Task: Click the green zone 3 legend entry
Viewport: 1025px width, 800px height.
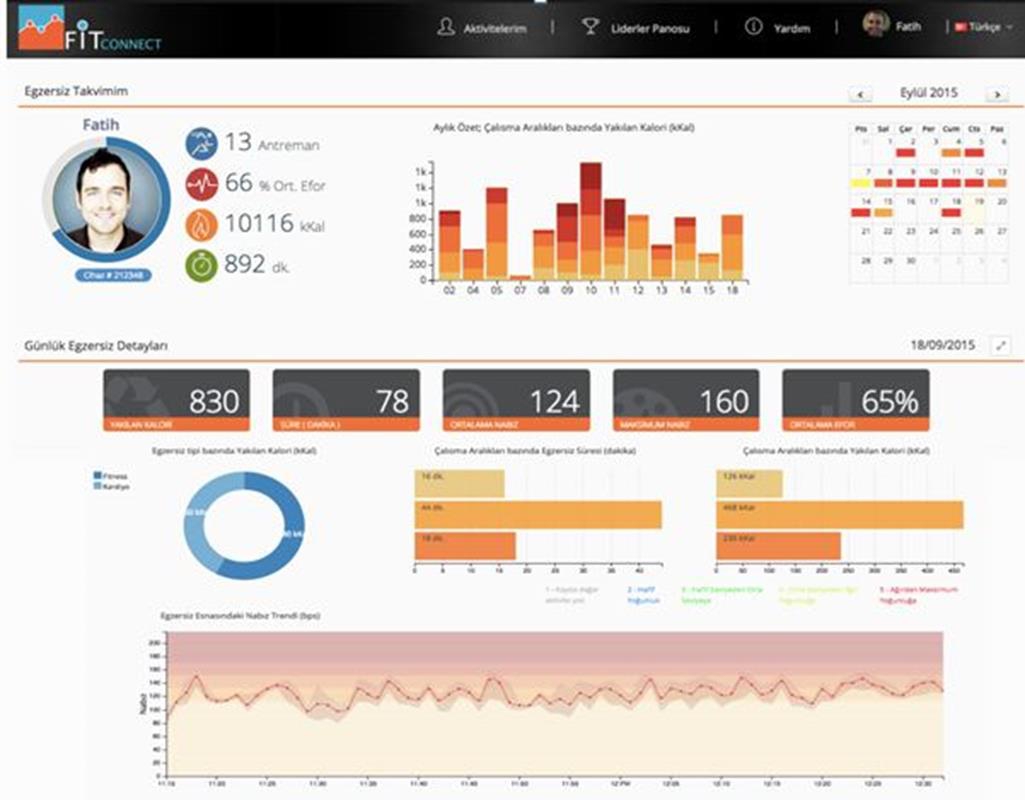Action: tap(722, 595)
